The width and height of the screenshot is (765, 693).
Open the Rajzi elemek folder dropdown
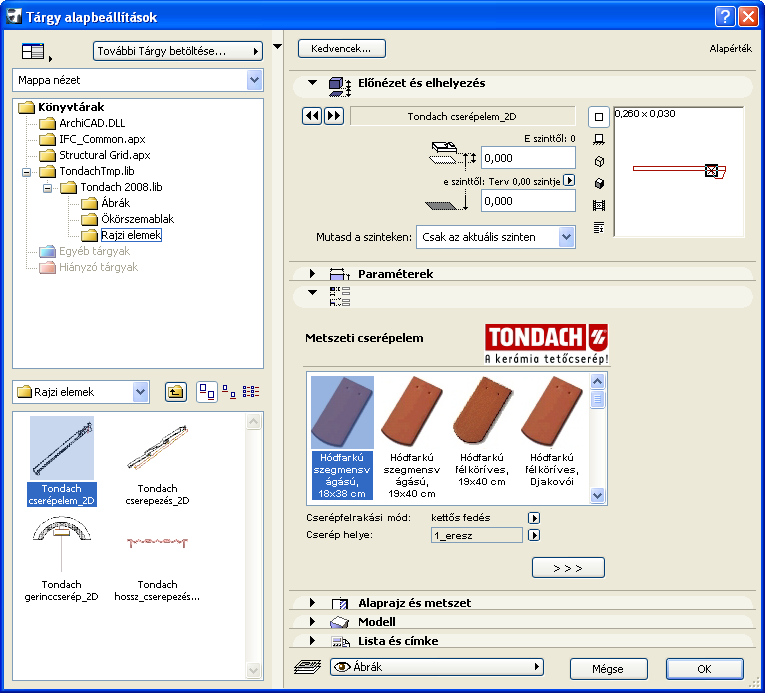coord(141,392)
